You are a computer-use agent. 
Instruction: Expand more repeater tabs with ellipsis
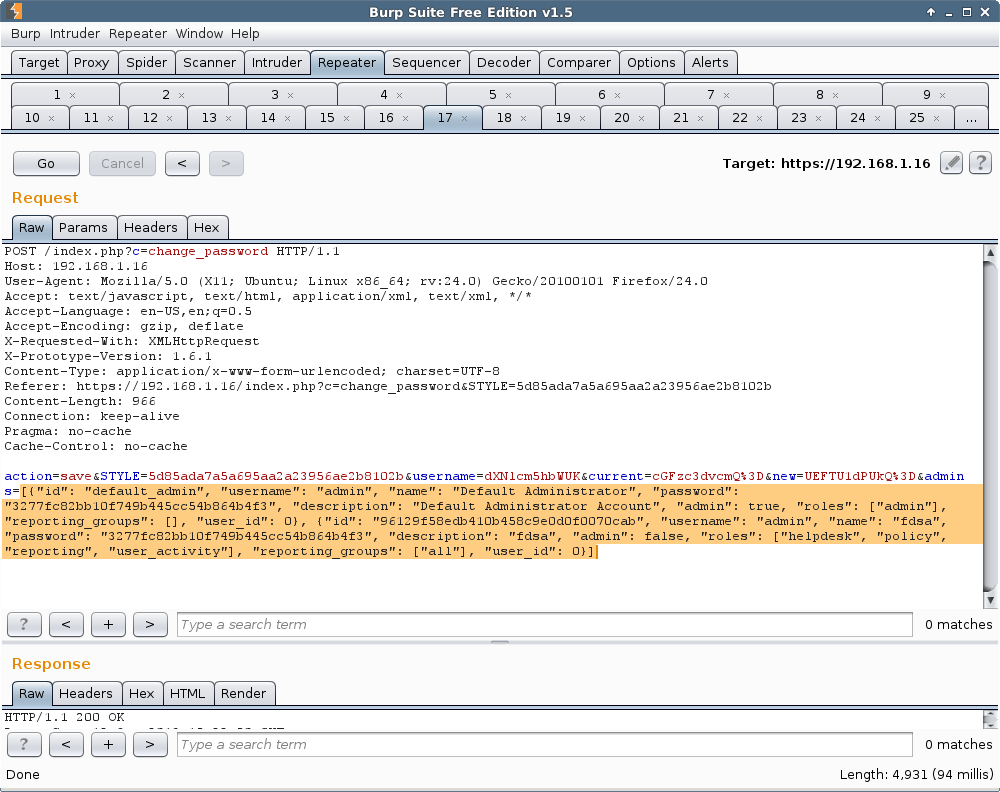(970, 118)
